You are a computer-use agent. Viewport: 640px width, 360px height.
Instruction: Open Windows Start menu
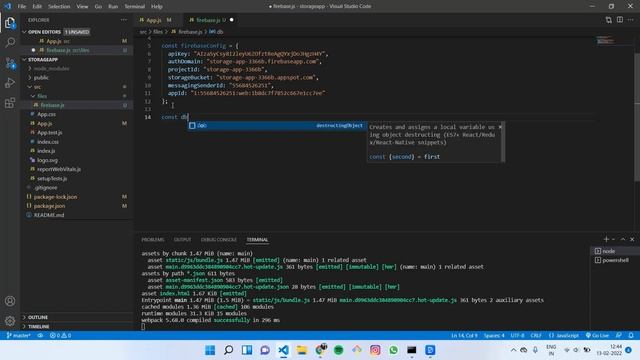(x=210, y=350)
